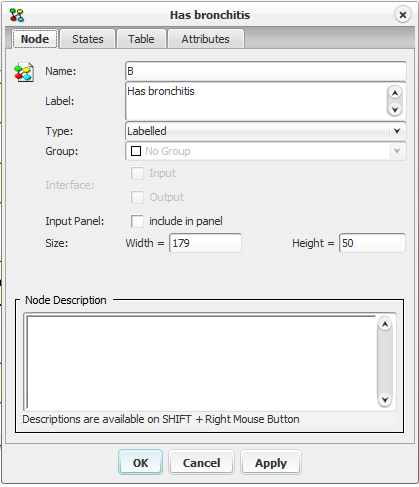
Task: Close the Has bronchitis dialog
Action: coord(403,15)
